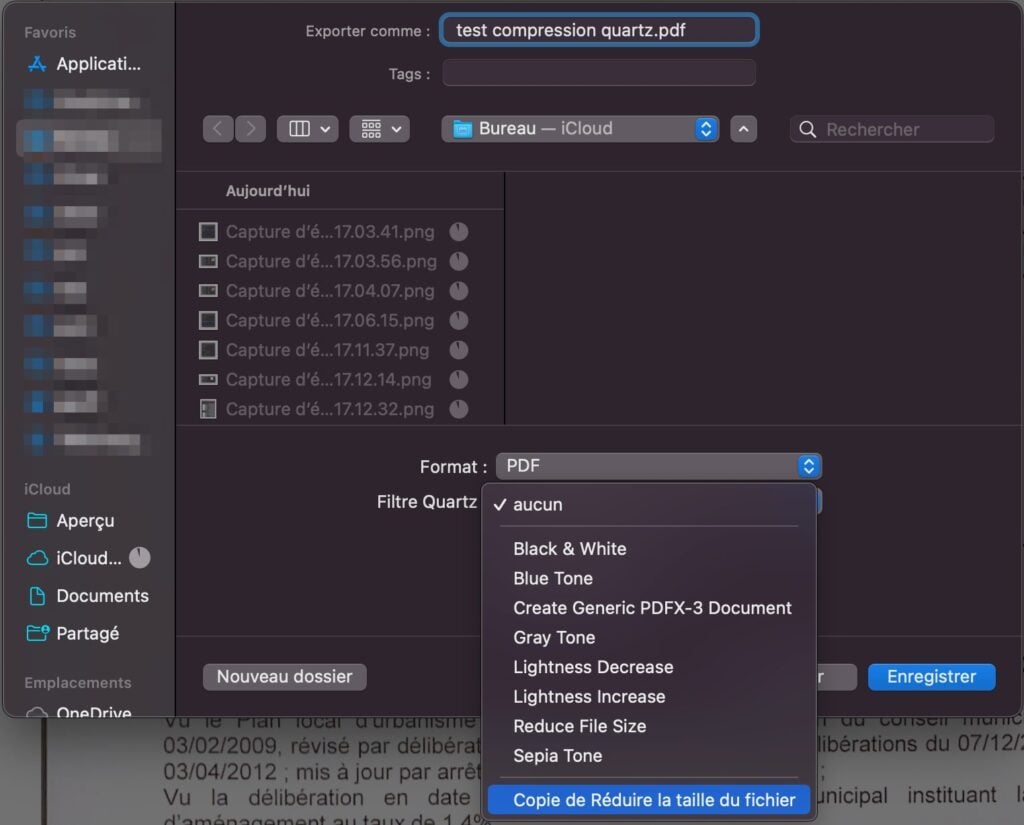The width and height of the screenshot is (1024, 825).
Task: Open Applications in the Favoris sidebar
Action: pos(84,64)
